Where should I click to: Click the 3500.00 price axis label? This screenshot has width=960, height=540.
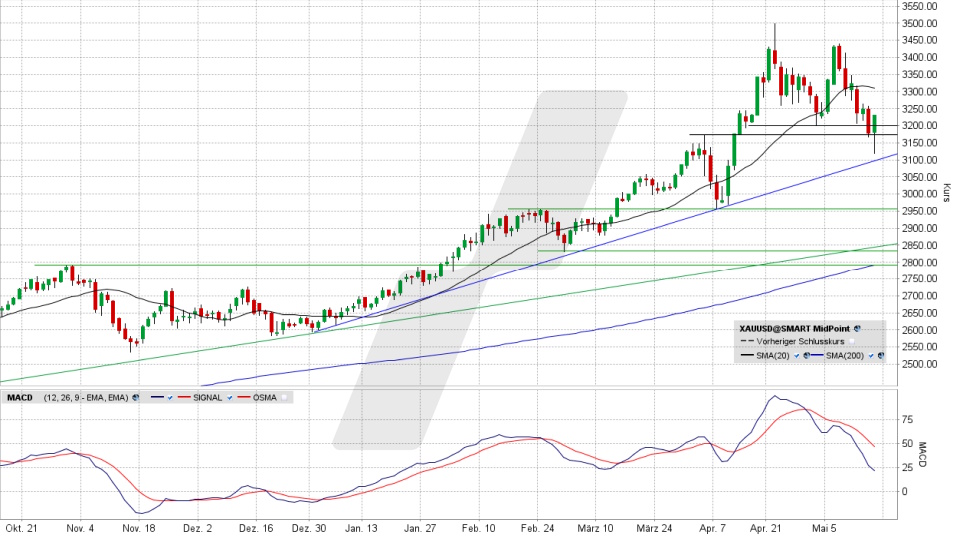tap(920, 23)
